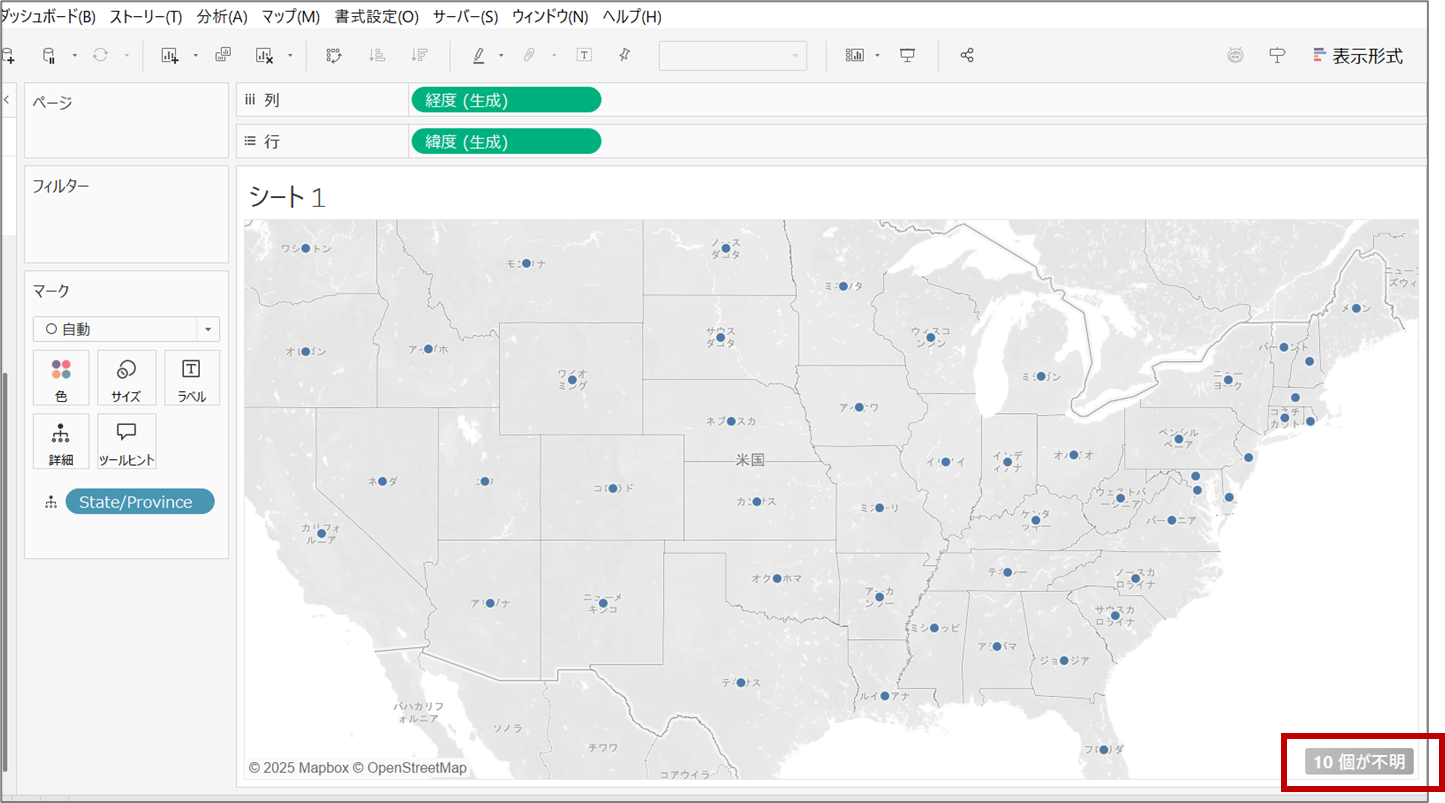Open the マップ(M) menu
This screenshot has width=1445, height=803.
pos(291,17)
